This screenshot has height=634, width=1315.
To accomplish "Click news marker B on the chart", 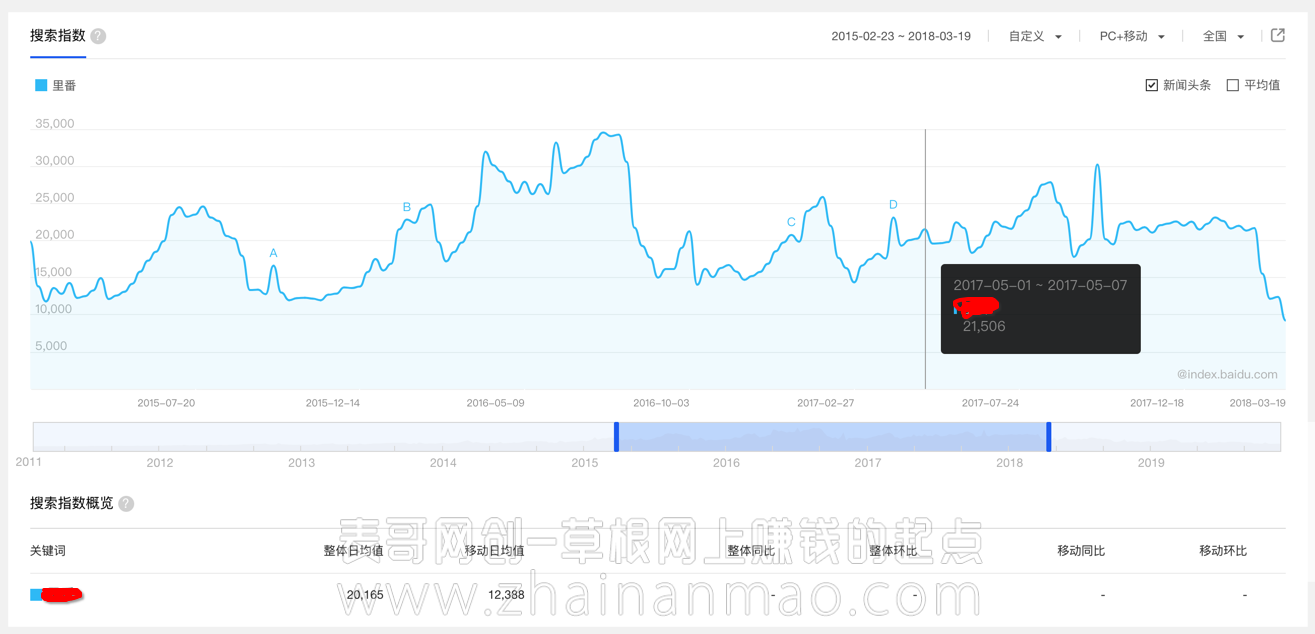I will point(406,207).
